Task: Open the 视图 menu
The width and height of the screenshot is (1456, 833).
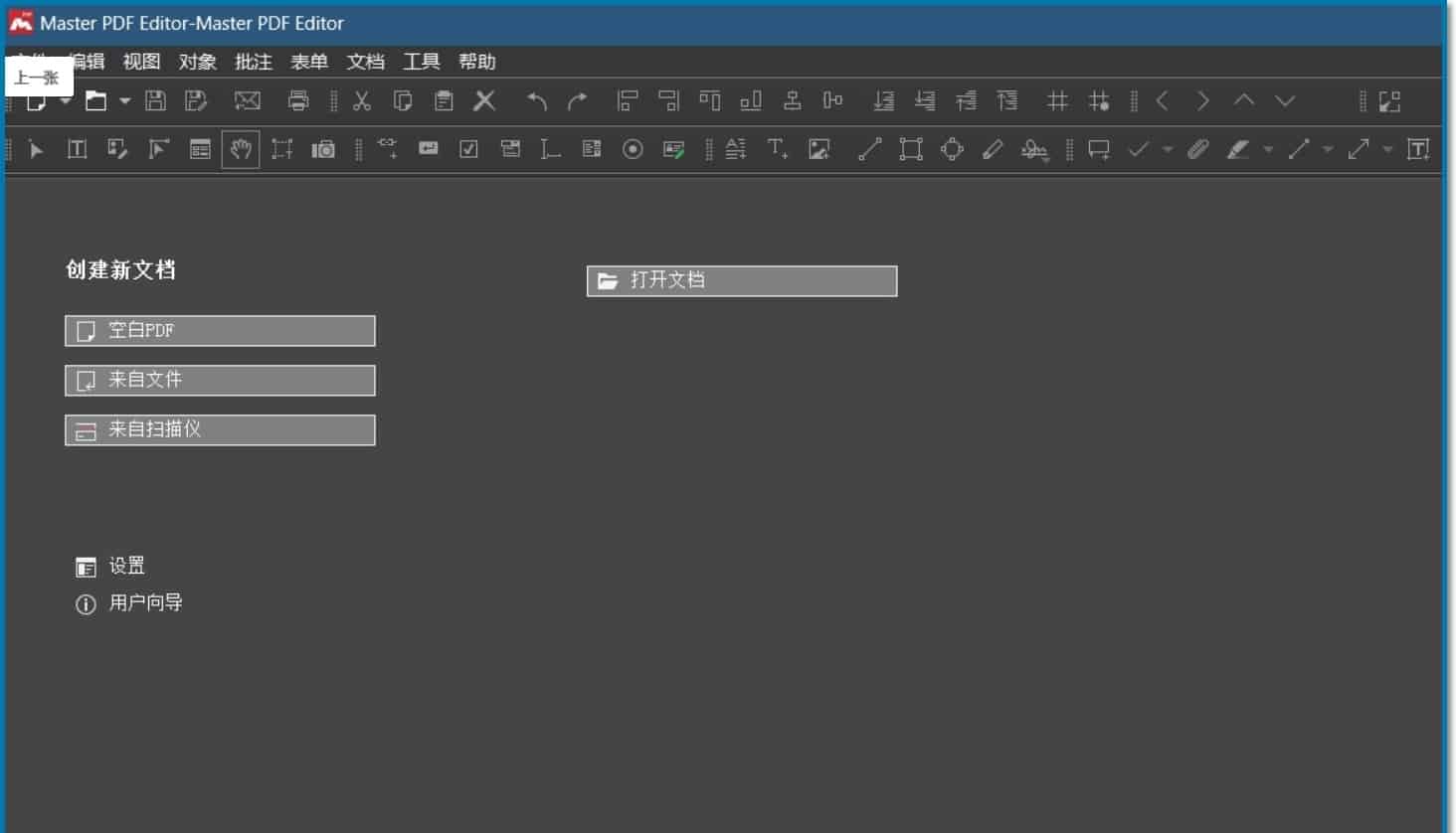Action: tap(141, 62)
